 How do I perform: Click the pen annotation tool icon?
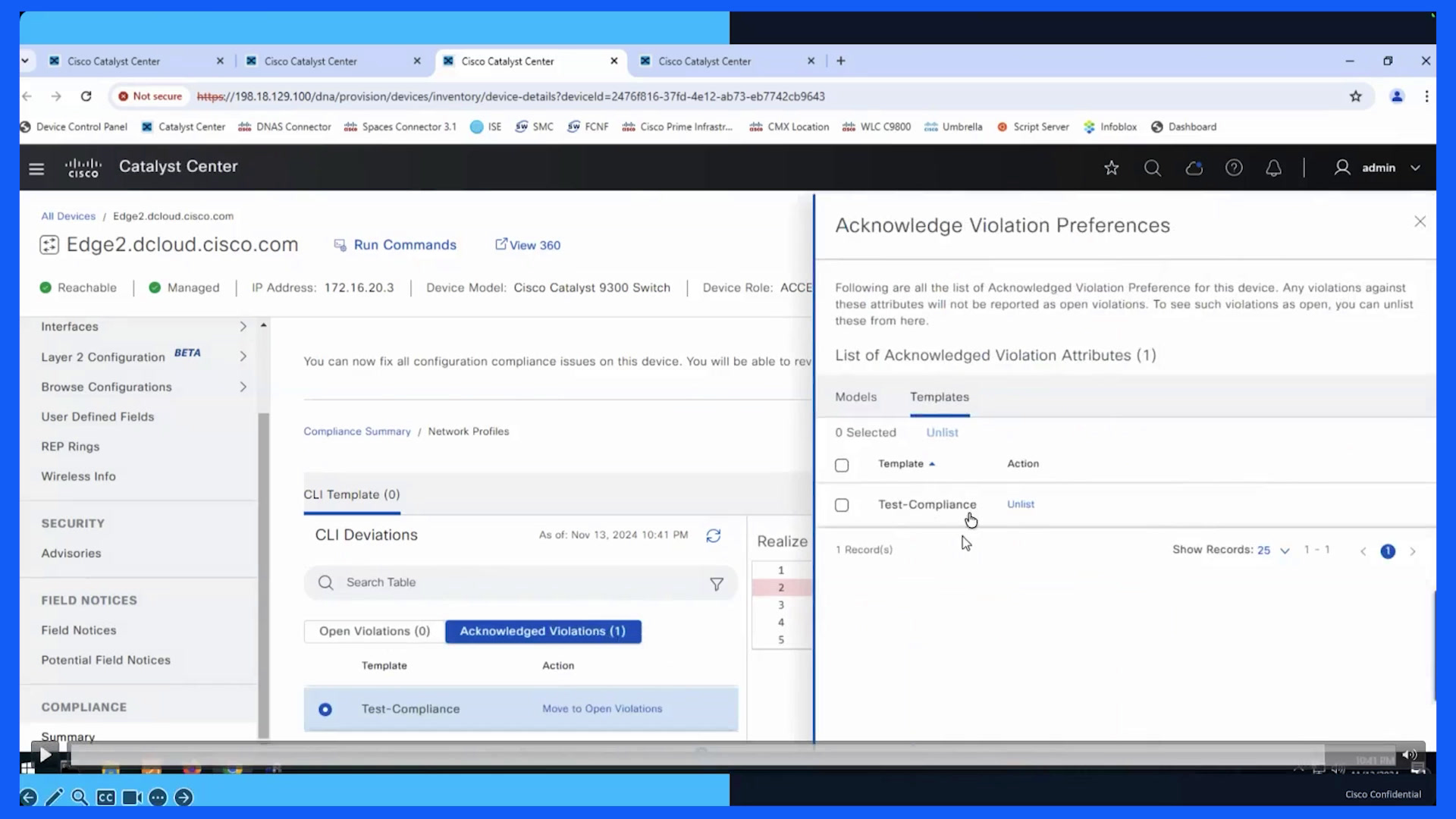click(55, 797)
